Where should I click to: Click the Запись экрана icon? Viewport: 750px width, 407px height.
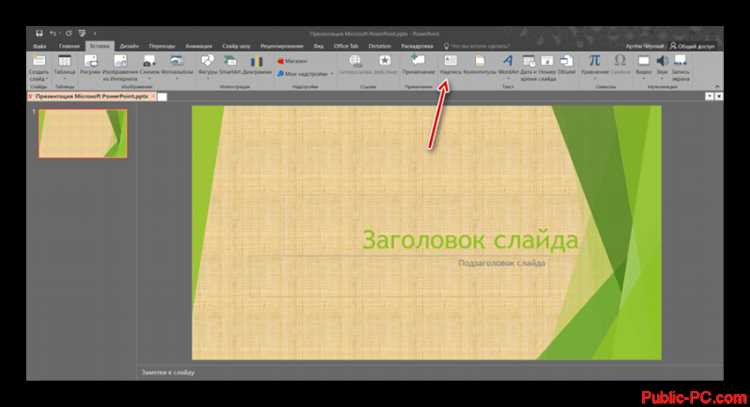(680, 61)
